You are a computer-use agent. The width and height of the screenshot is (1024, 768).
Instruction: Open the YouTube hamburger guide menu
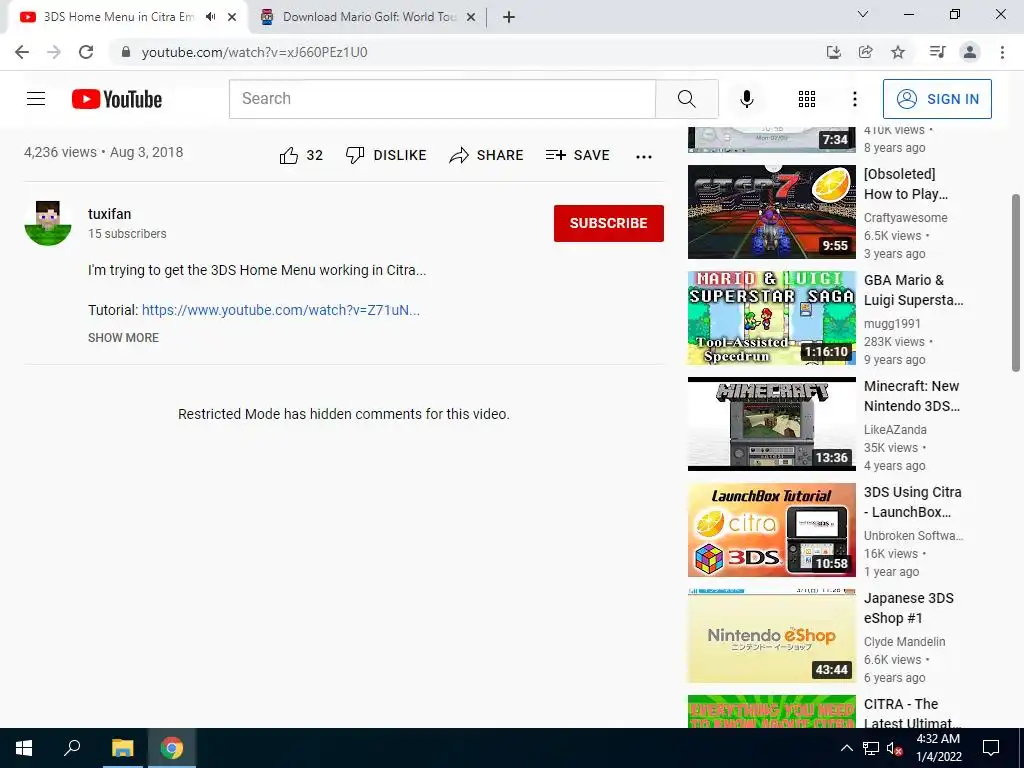36,99
